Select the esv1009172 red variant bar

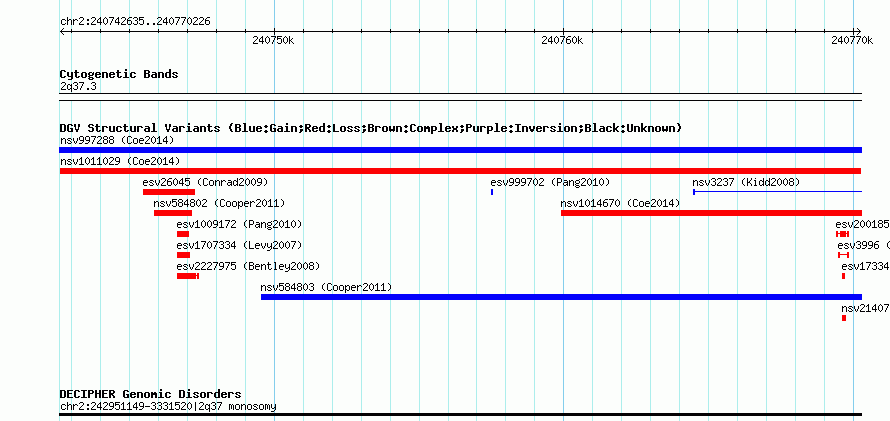tap(183, 234)
